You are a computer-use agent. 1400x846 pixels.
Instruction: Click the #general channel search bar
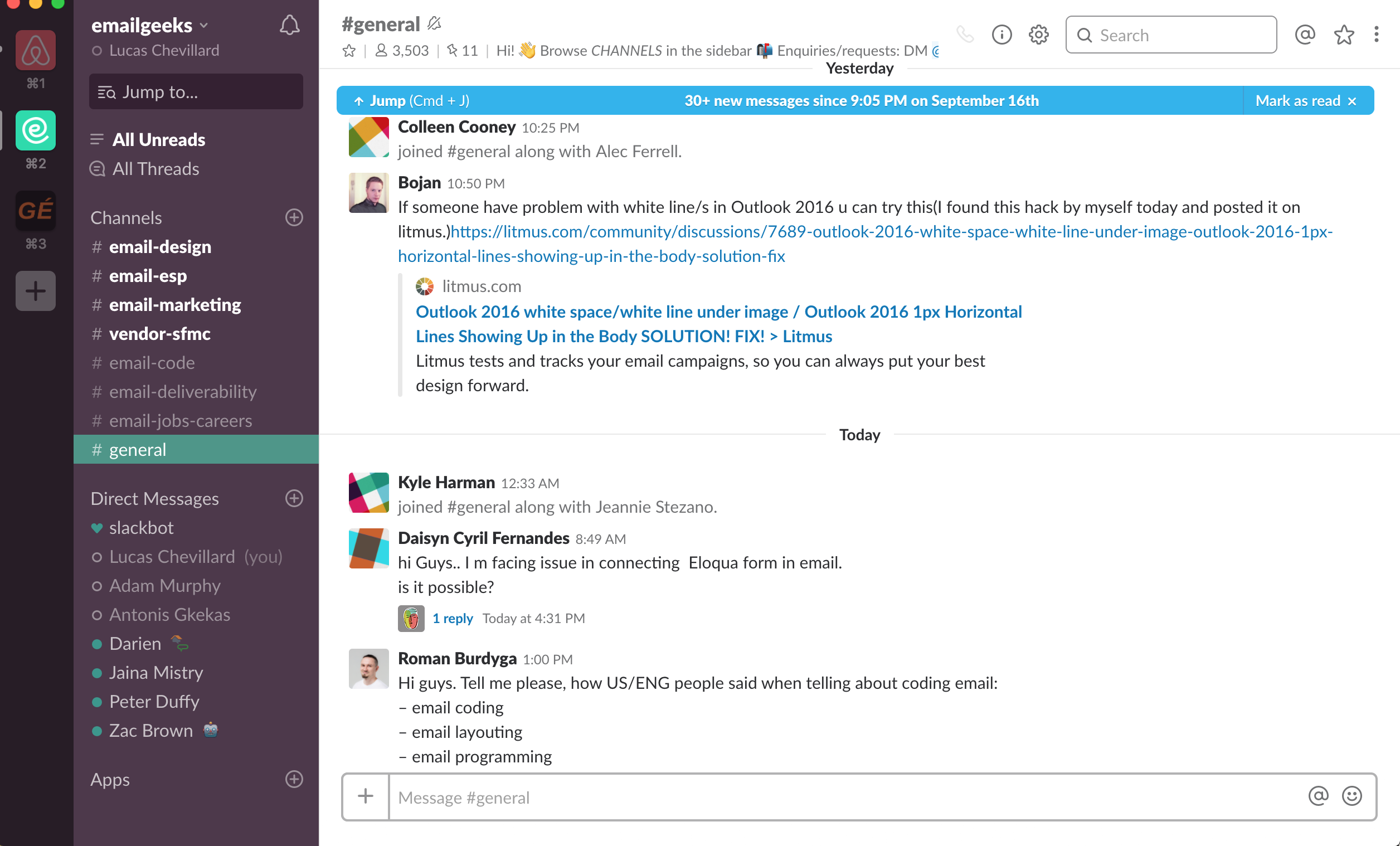tap(1169, 35)
